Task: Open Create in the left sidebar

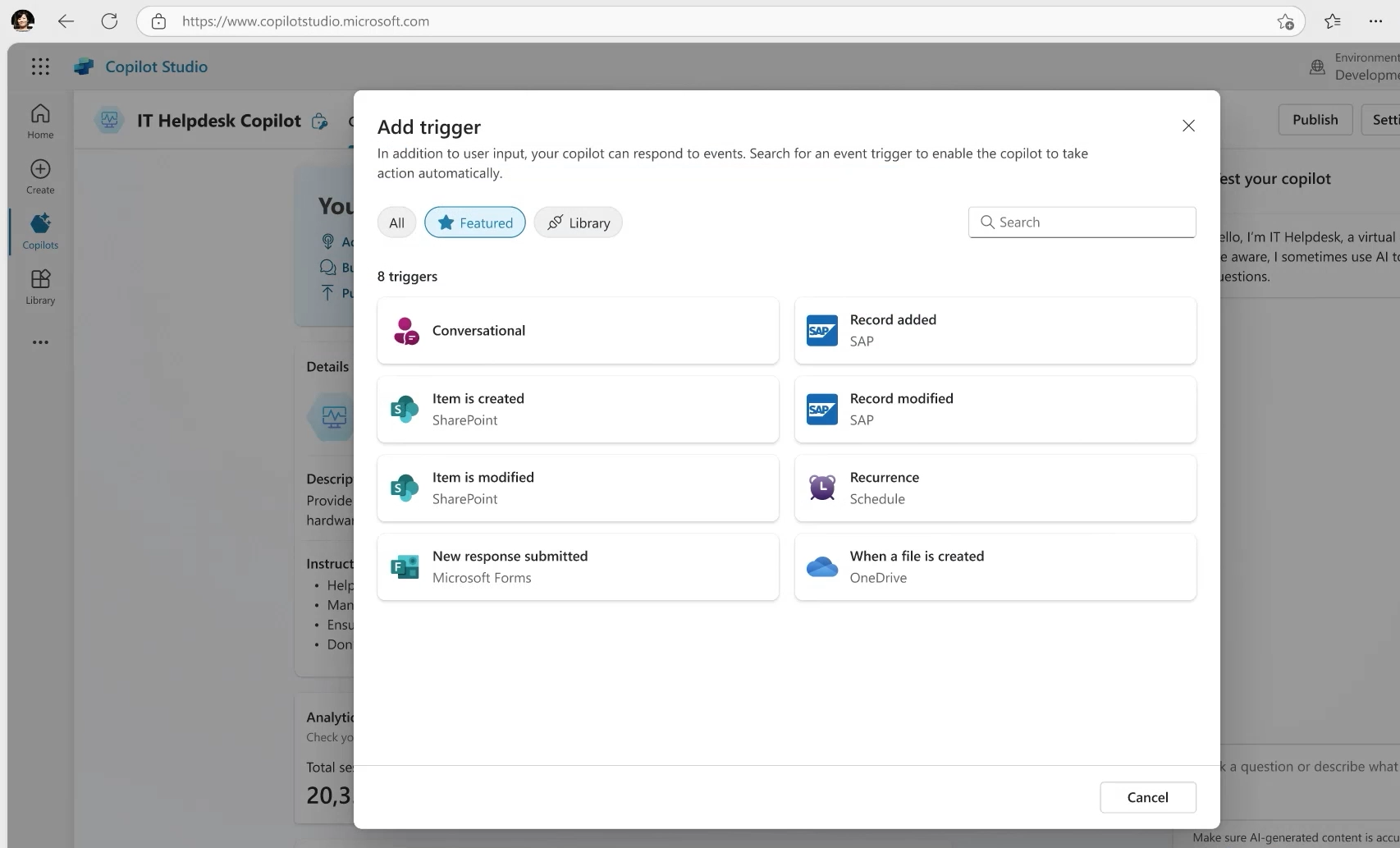Action: [40, 176]
